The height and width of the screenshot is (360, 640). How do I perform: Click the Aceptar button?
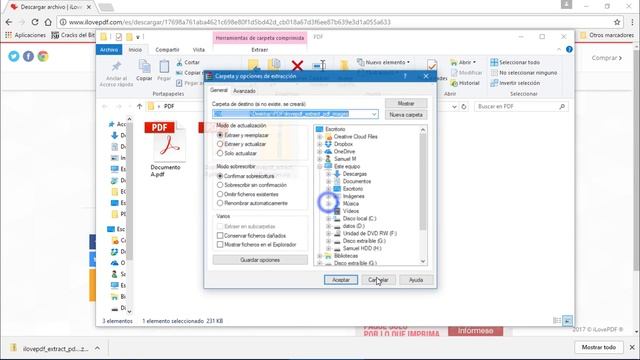[341, 280]
